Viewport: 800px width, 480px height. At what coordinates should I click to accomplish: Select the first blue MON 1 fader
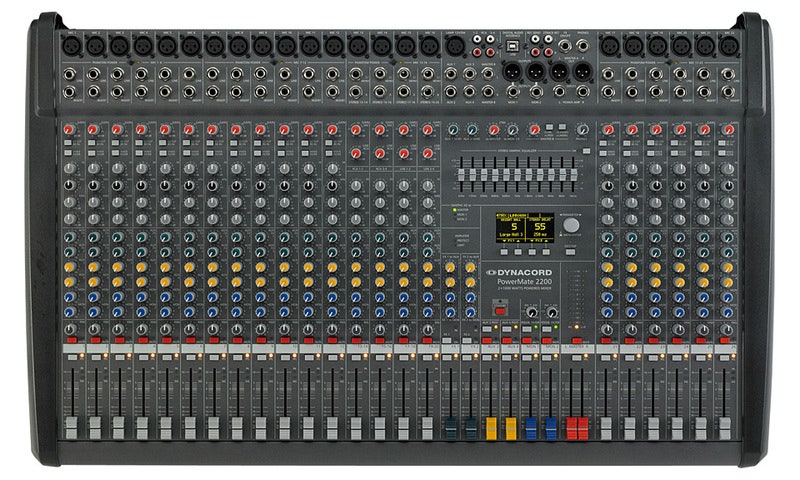(531, 426)
